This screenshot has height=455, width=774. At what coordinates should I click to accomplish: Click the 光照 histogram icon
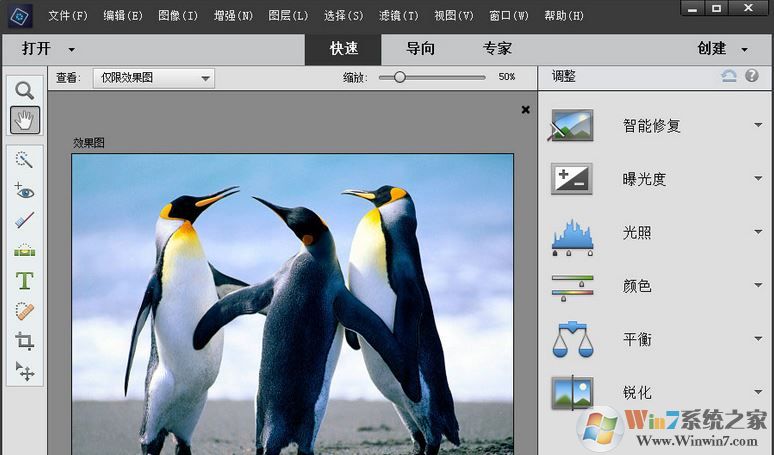pyautogui.click(x=572, y=237)
